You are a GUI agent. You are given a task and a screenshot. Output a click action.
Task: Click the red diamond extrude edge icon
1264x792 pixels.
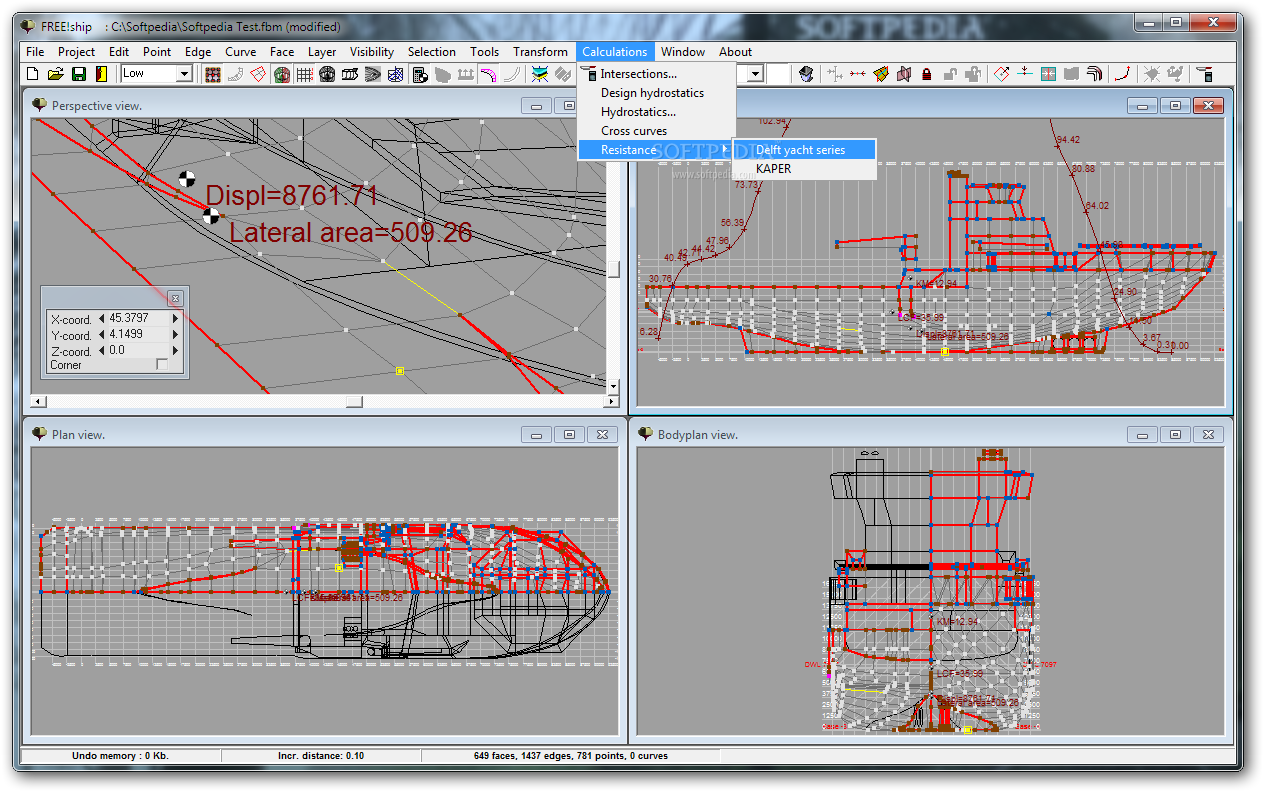(x=1002, y=74)
